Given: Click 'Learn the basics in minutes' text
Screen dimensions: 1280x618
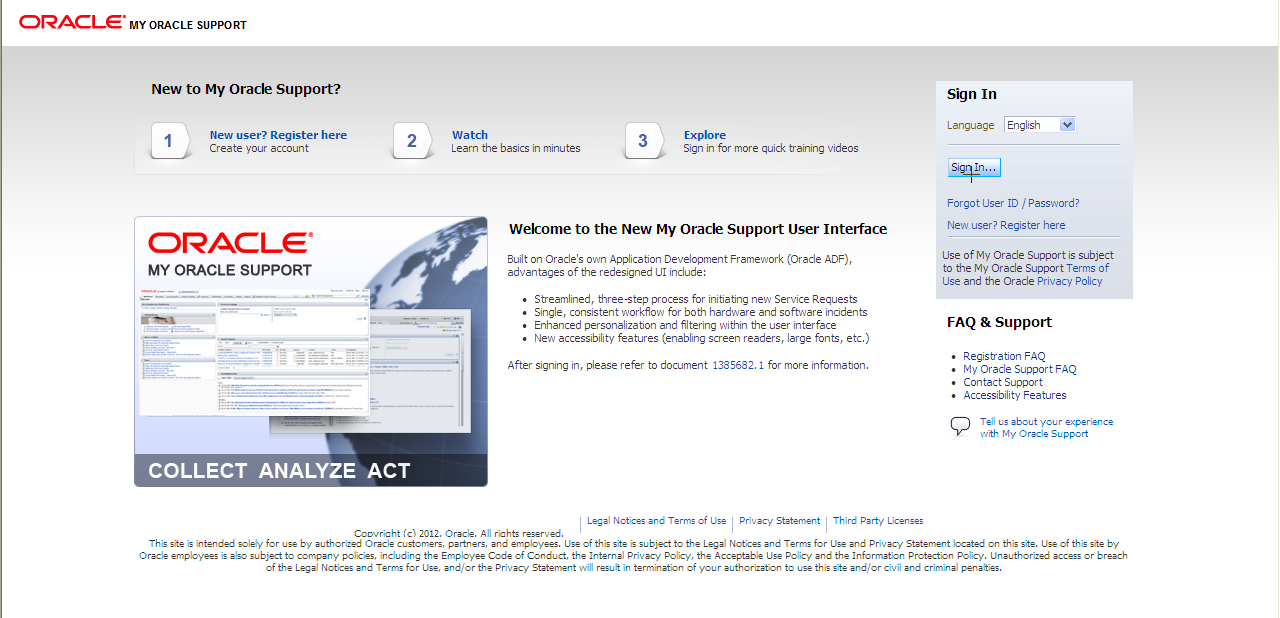Looking at the screenshot, I should pos(516,148).
